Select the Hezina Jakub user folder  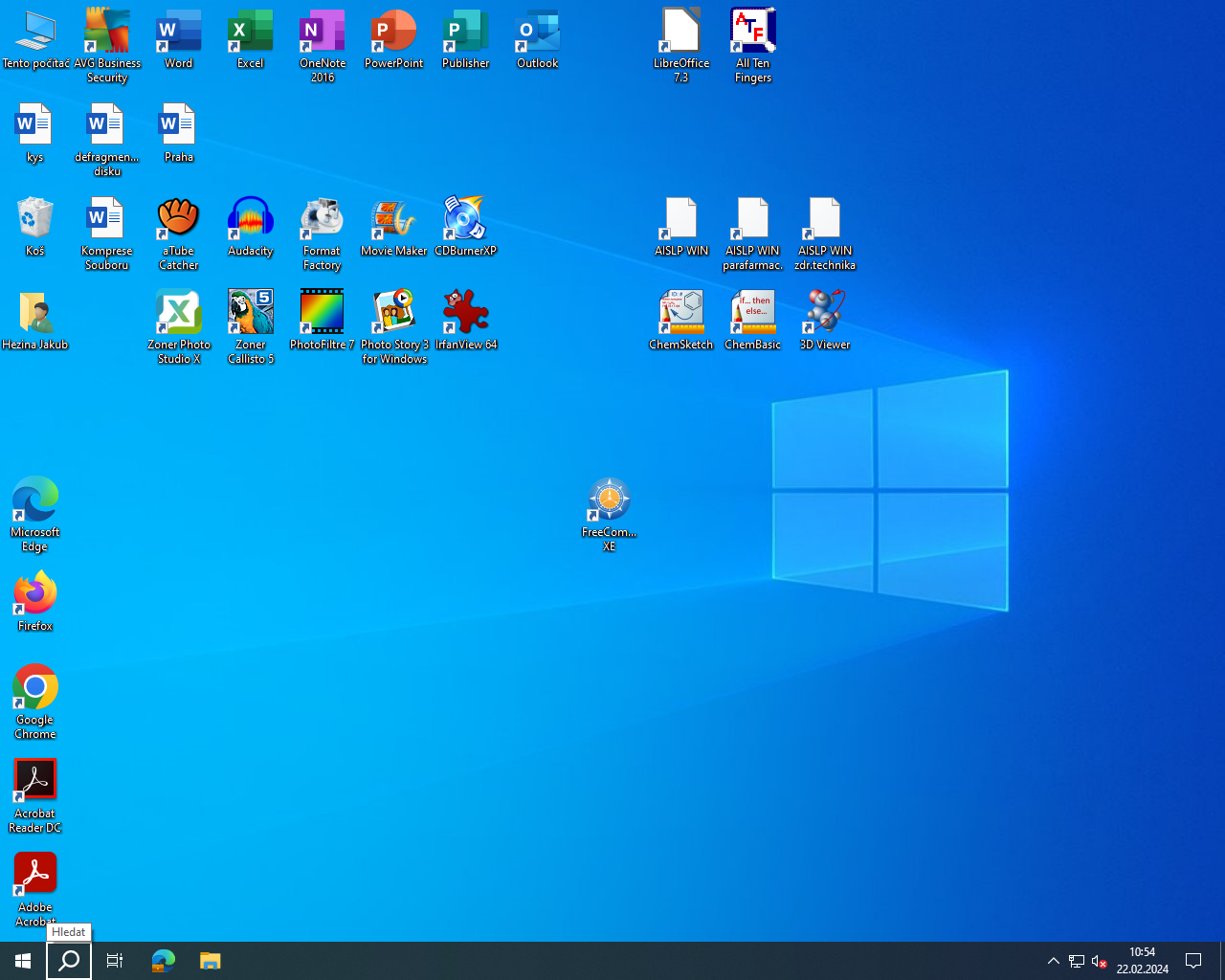point(35,321)
